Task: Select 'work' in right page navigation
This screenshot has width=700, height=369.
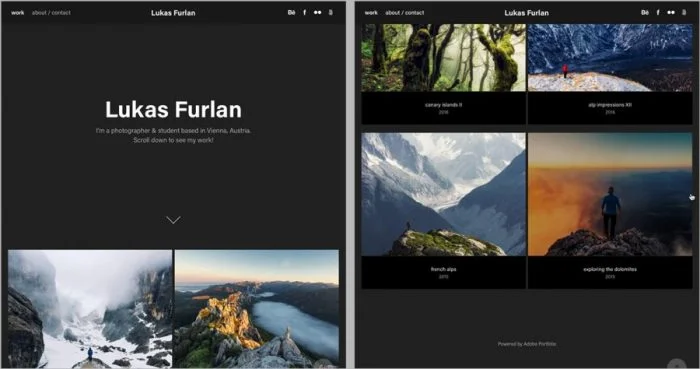Action: click(371, 13)
